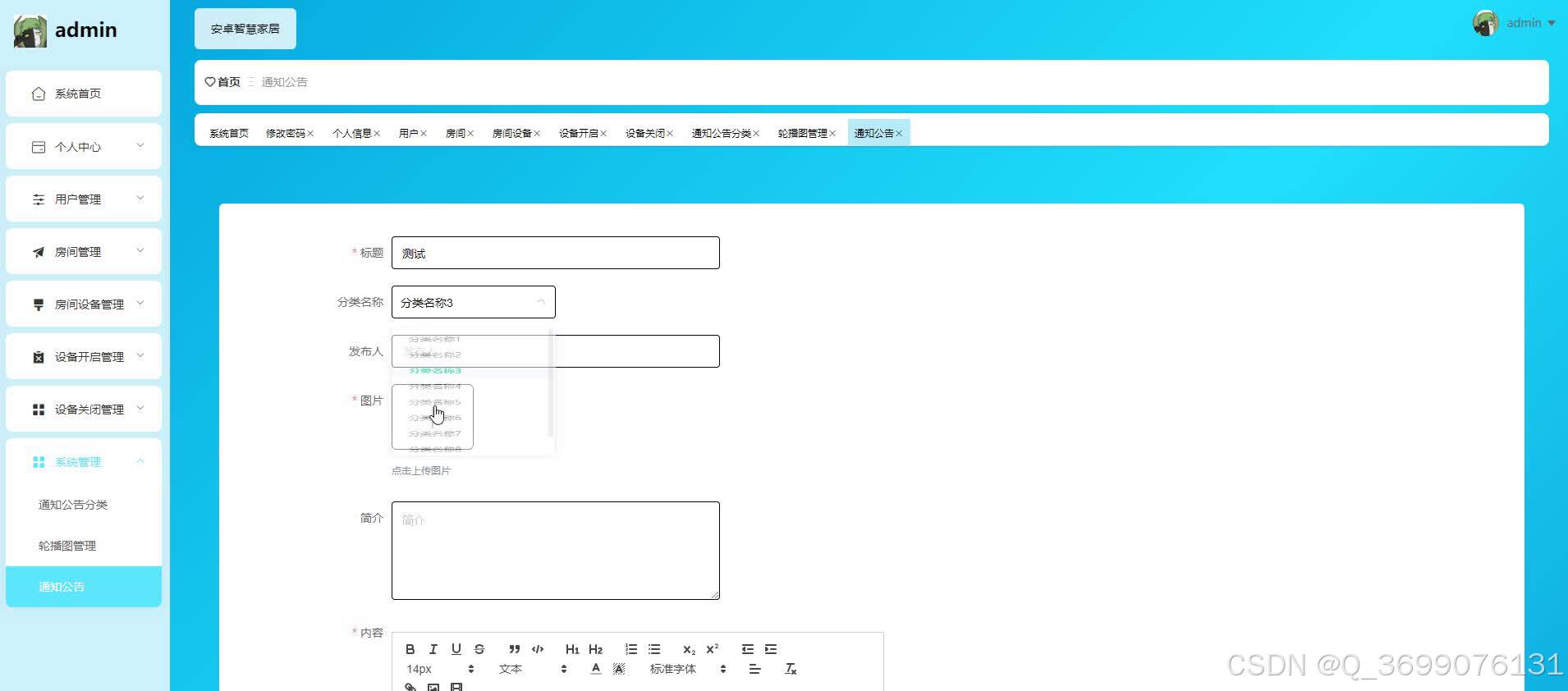This screenshot has height=691, width=1568.
Task: Switch to the 轮播图管理 tab
Action: pos(803,133)
